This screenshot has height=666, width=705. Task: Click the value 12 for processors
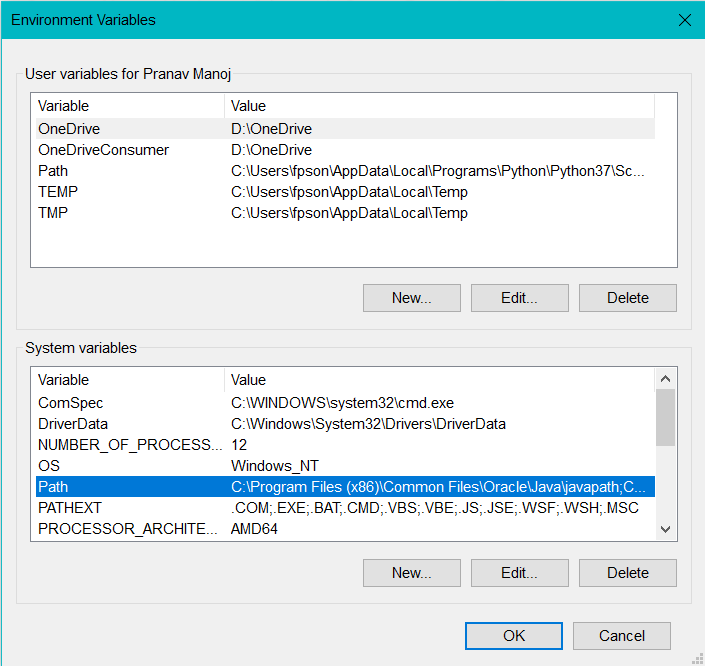coord(239,445)
